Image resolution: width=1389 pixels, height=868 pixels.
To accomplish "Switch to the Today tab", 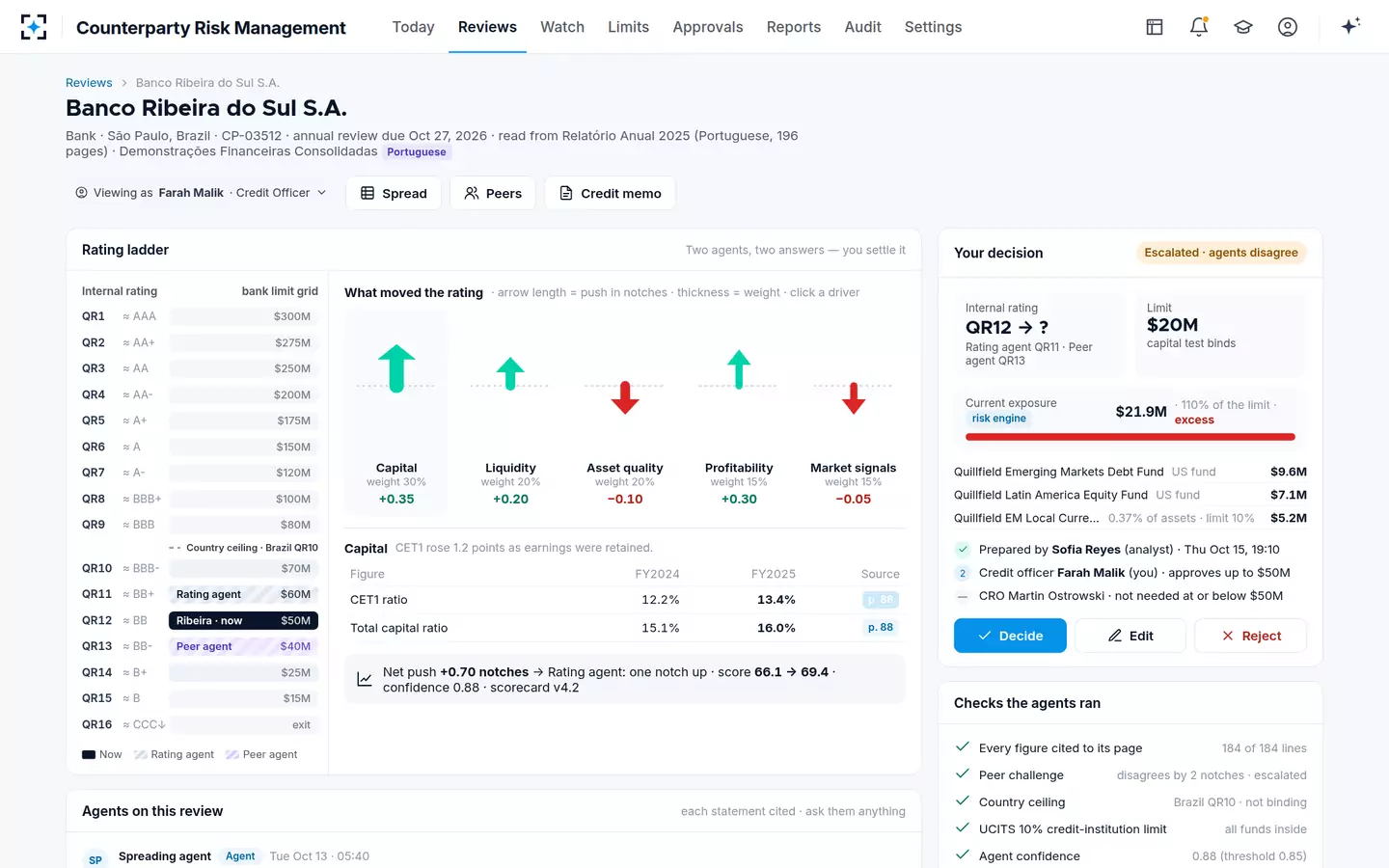I will (x=413, y=27).
